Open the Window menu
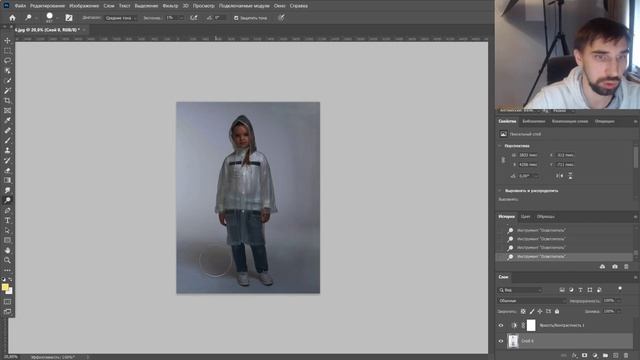The height and width of the screenshot is (360, 640). (x=279, y=6)
